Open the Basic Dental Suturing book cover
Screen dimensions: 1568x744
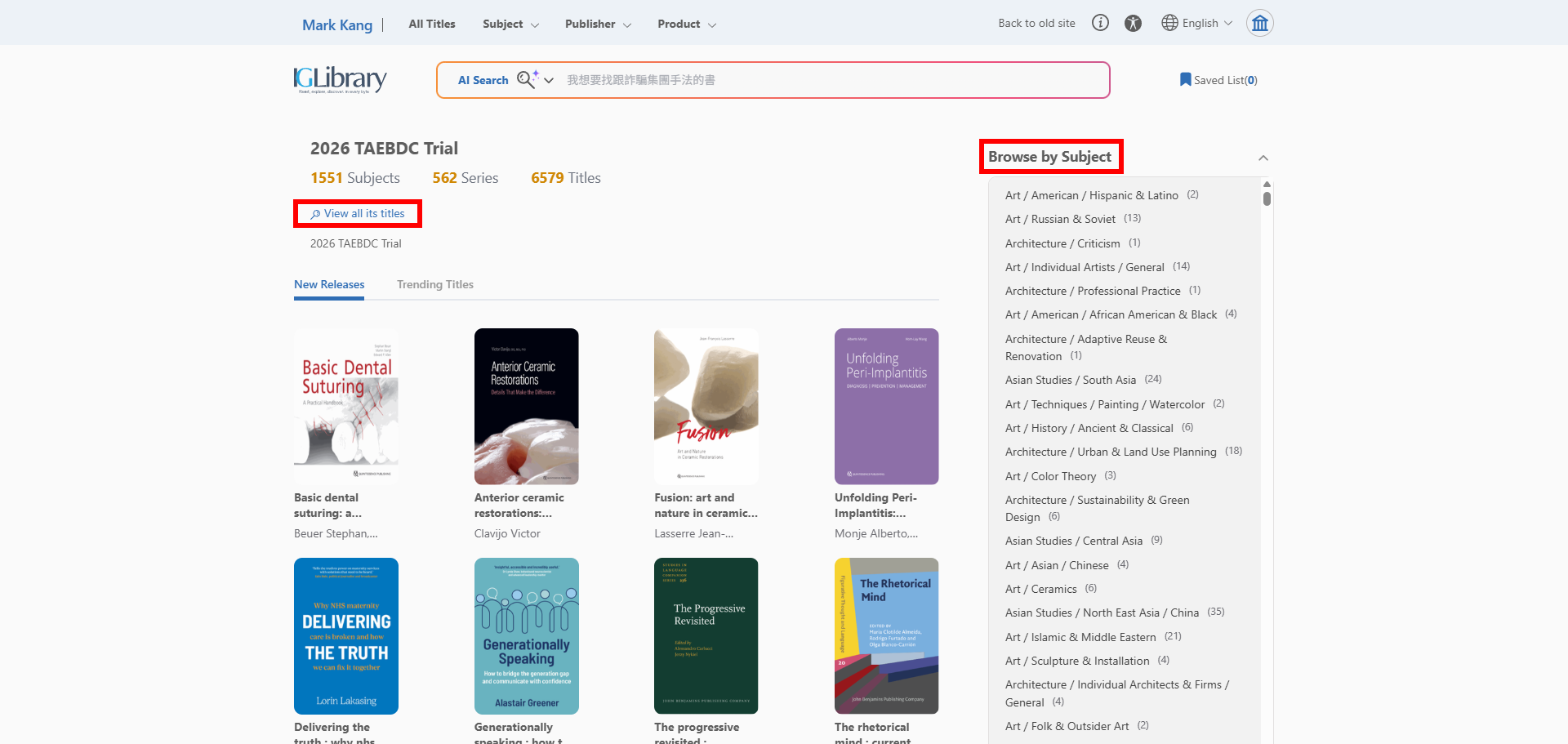tap(346, 406)
